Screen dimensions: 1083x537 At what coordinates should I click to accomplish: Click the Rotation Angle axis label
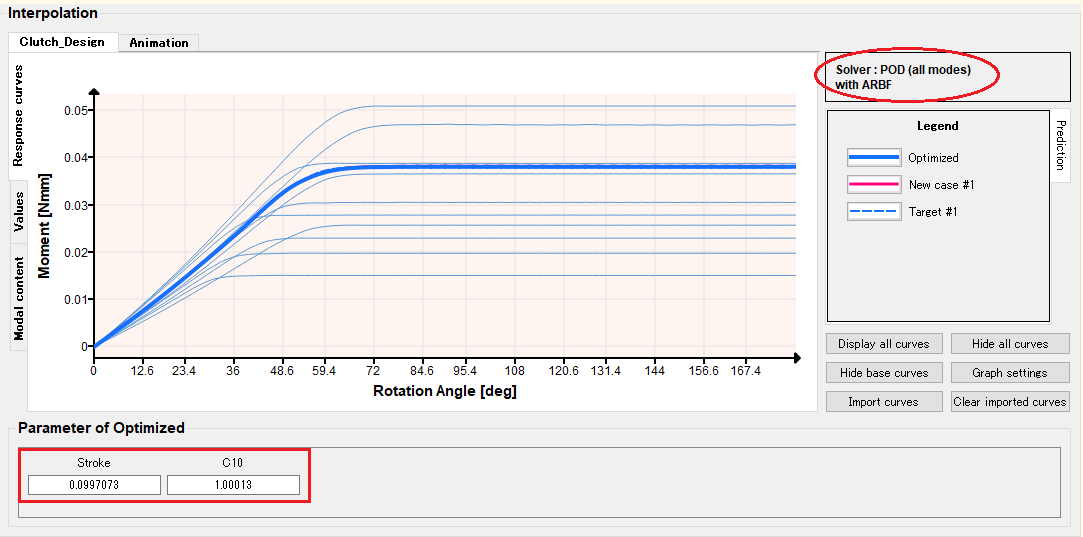[444, 391]
